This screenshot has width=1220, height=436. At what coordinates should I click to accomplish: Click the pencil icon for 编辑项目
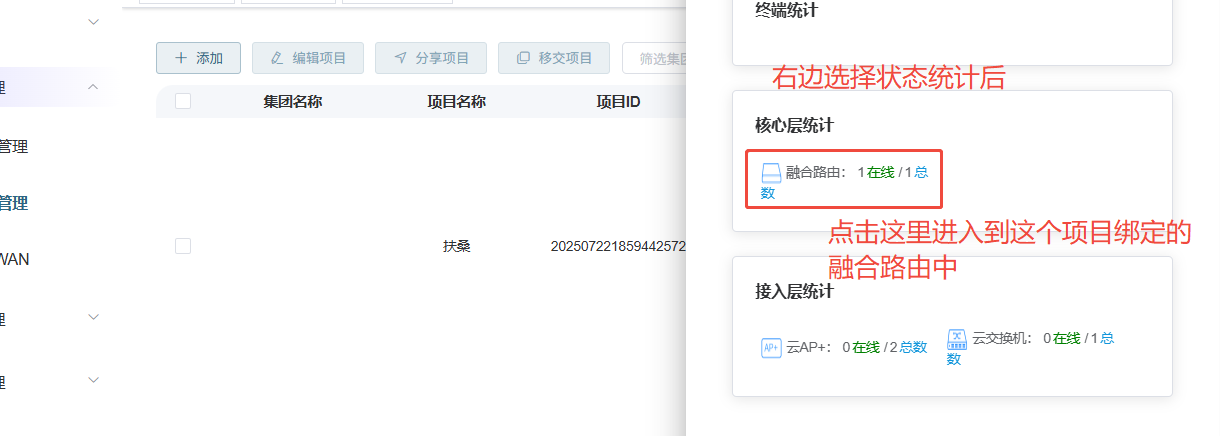point(277,58)
